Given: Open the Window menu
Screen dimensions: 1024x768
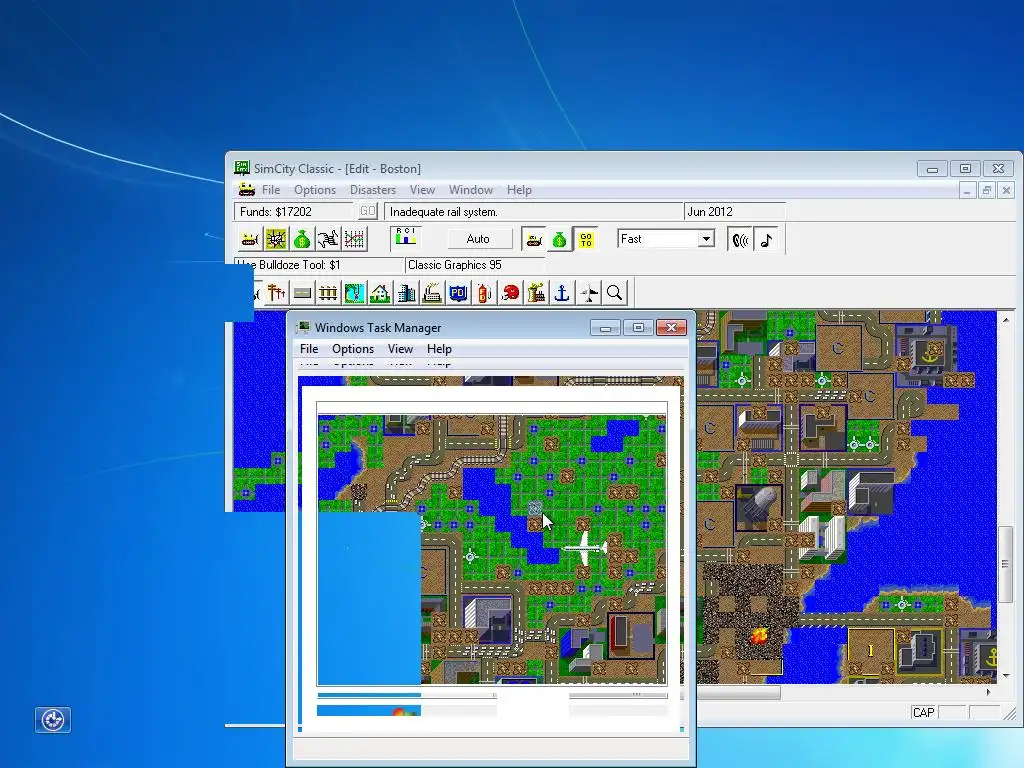Looking at the screenshot, I should click(471, 189).
